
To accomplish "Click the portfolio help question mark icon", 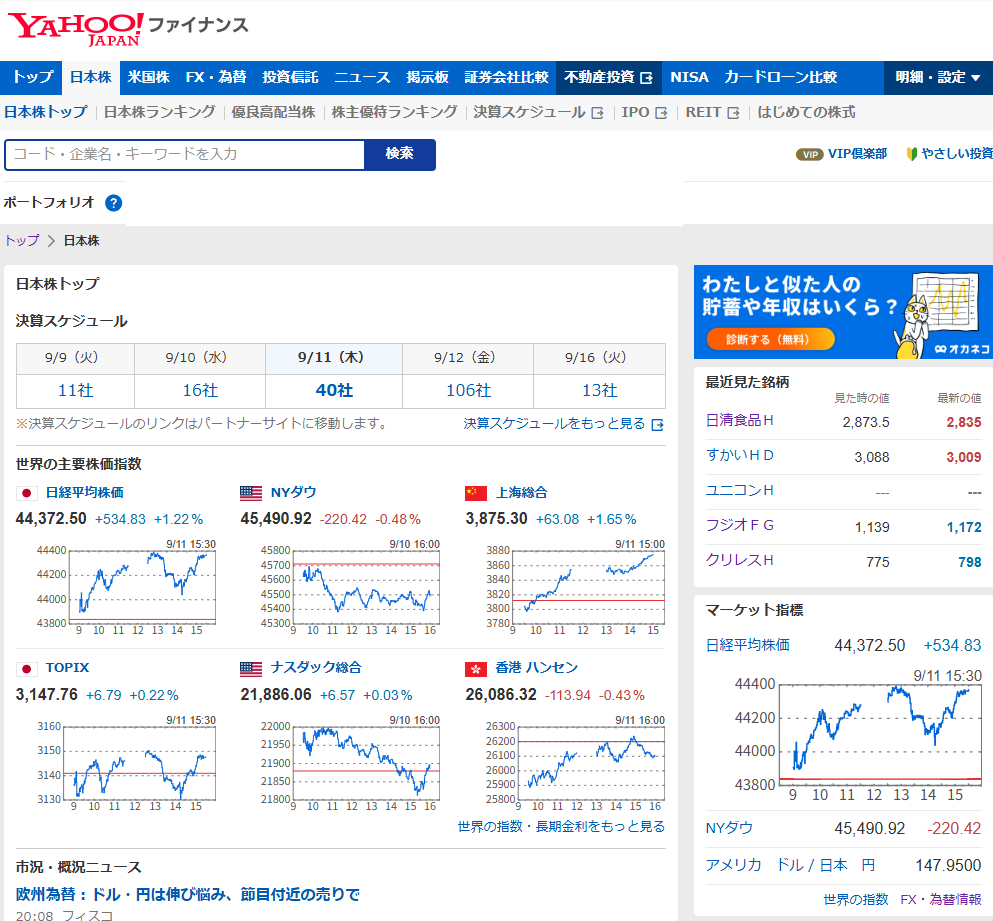I will click(x=113, y=203).
